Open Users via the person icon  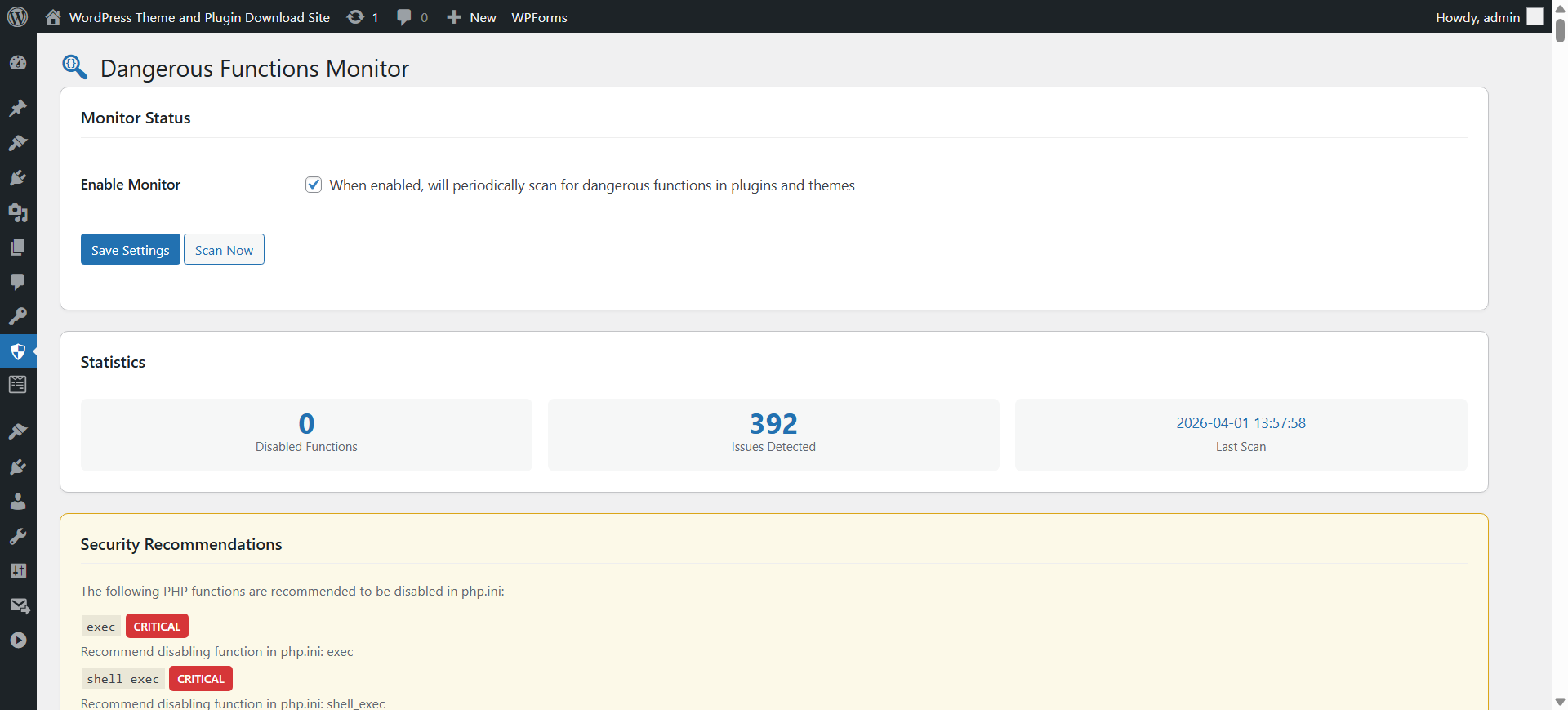18,502
